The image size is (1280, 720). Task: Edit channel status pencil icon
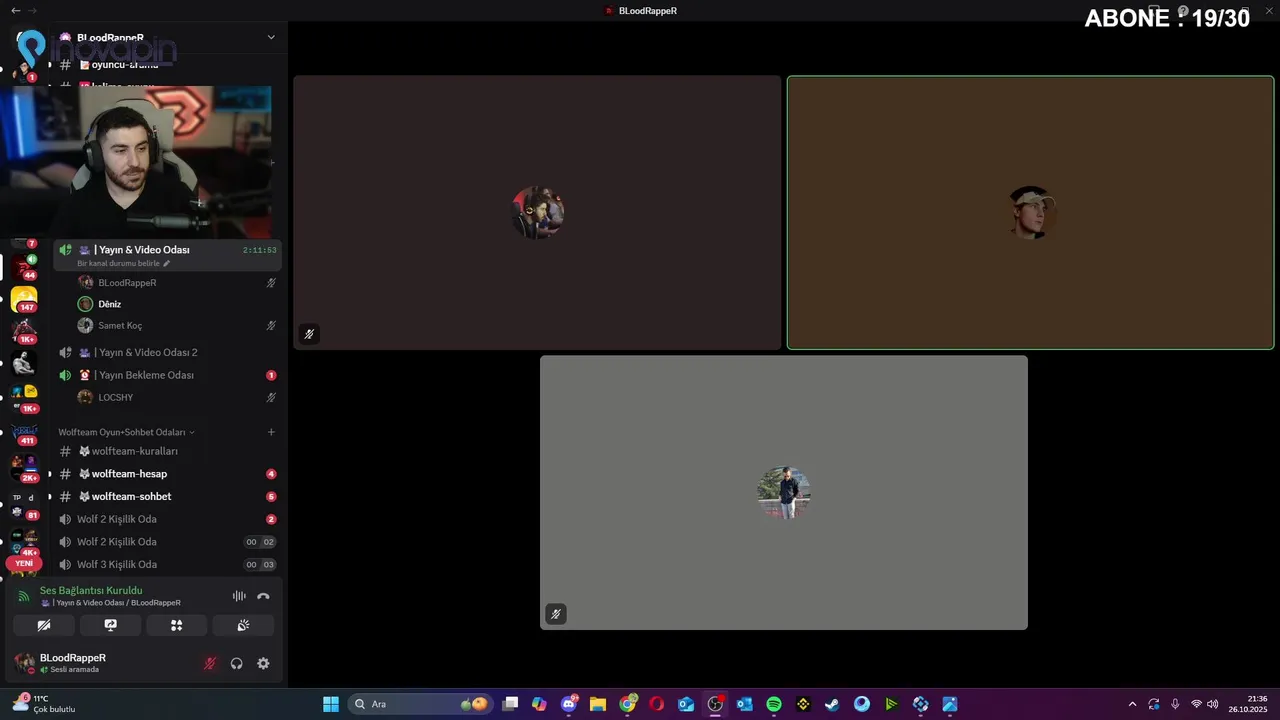pos(167,263)
